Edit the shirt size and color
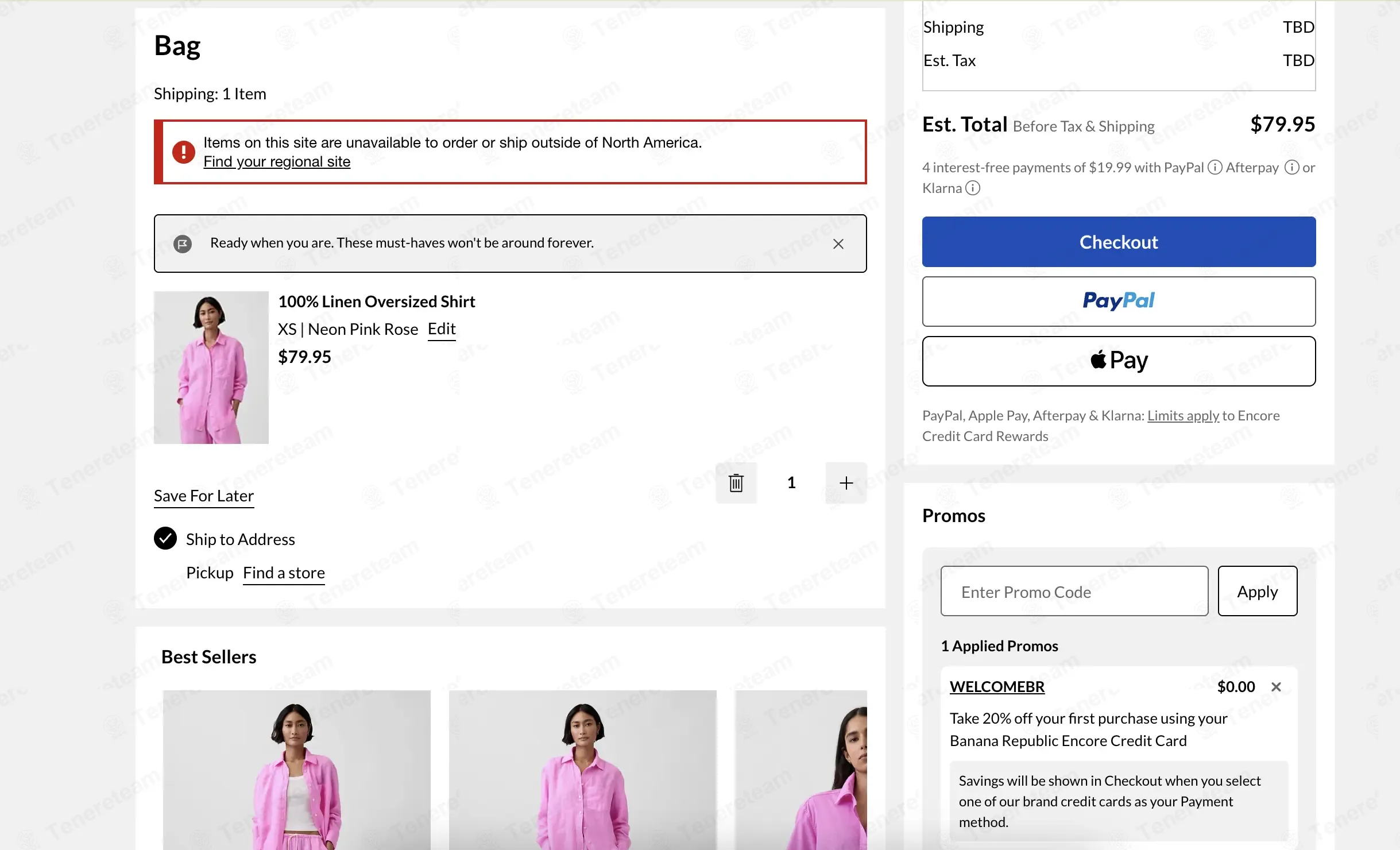This screenshot has width=1400, height=850. pos(442,329)
